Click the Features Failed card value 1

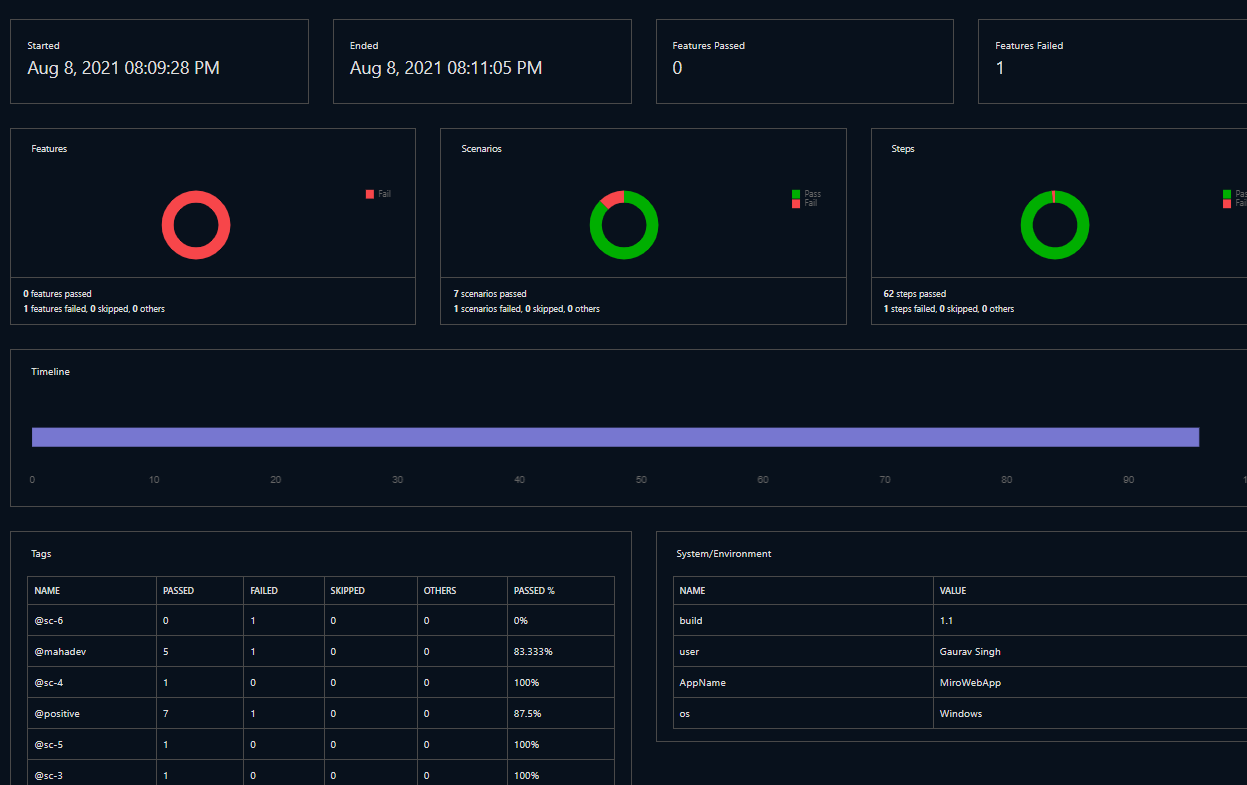point(1000,68)
